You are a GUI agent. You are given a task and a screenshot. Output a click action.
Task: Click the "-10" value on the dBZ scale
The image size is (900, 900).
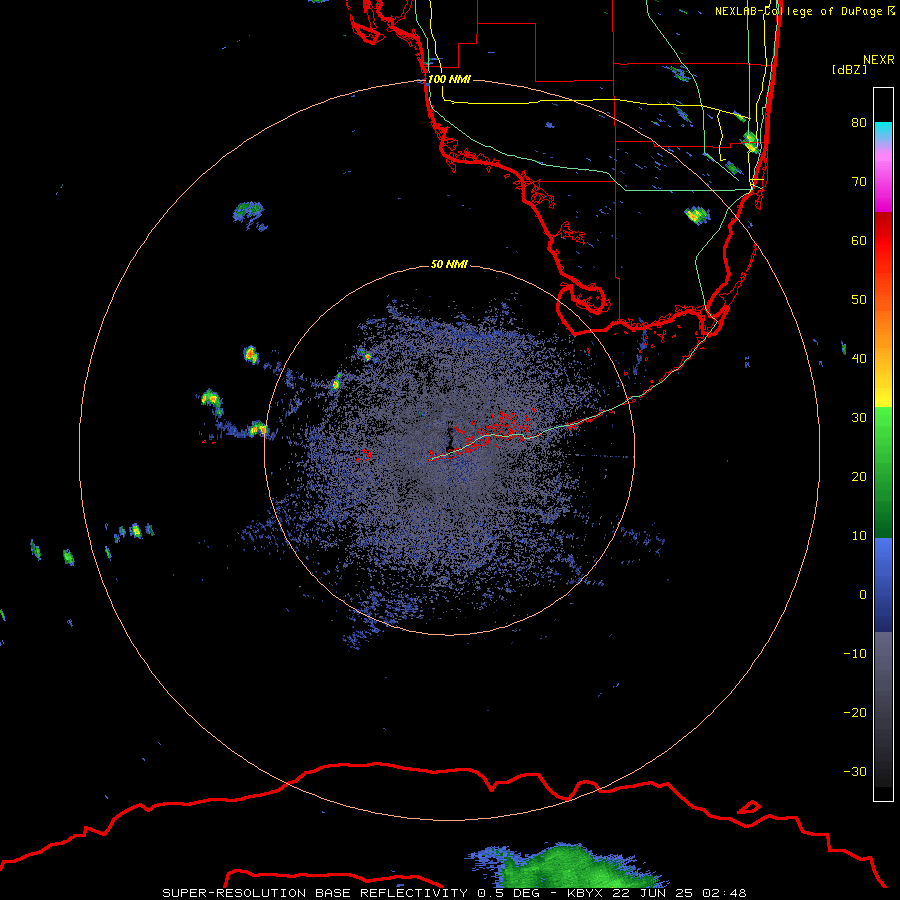tap(855, 654)
